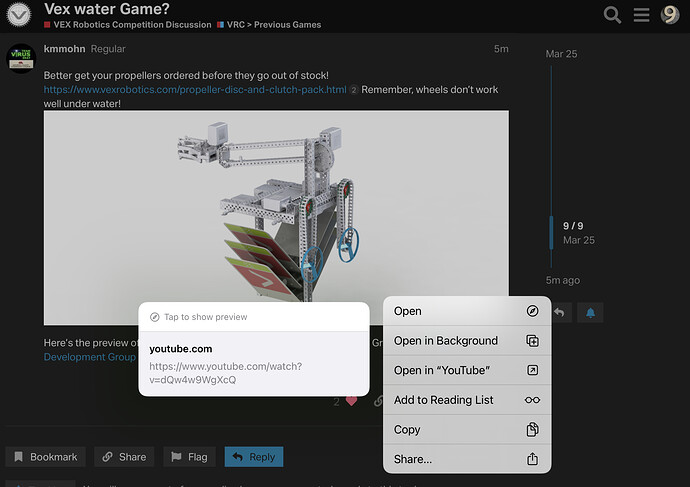Select Open in the context menu
Screen dimensions: 690x487
(467, 311)
